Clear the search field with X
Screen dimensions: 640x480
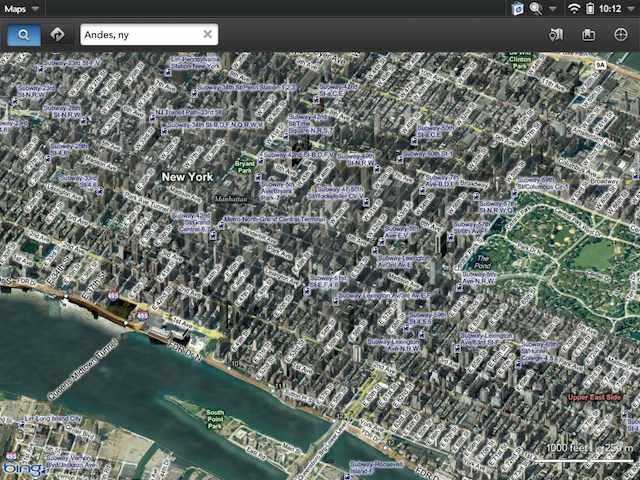[207, 34]
